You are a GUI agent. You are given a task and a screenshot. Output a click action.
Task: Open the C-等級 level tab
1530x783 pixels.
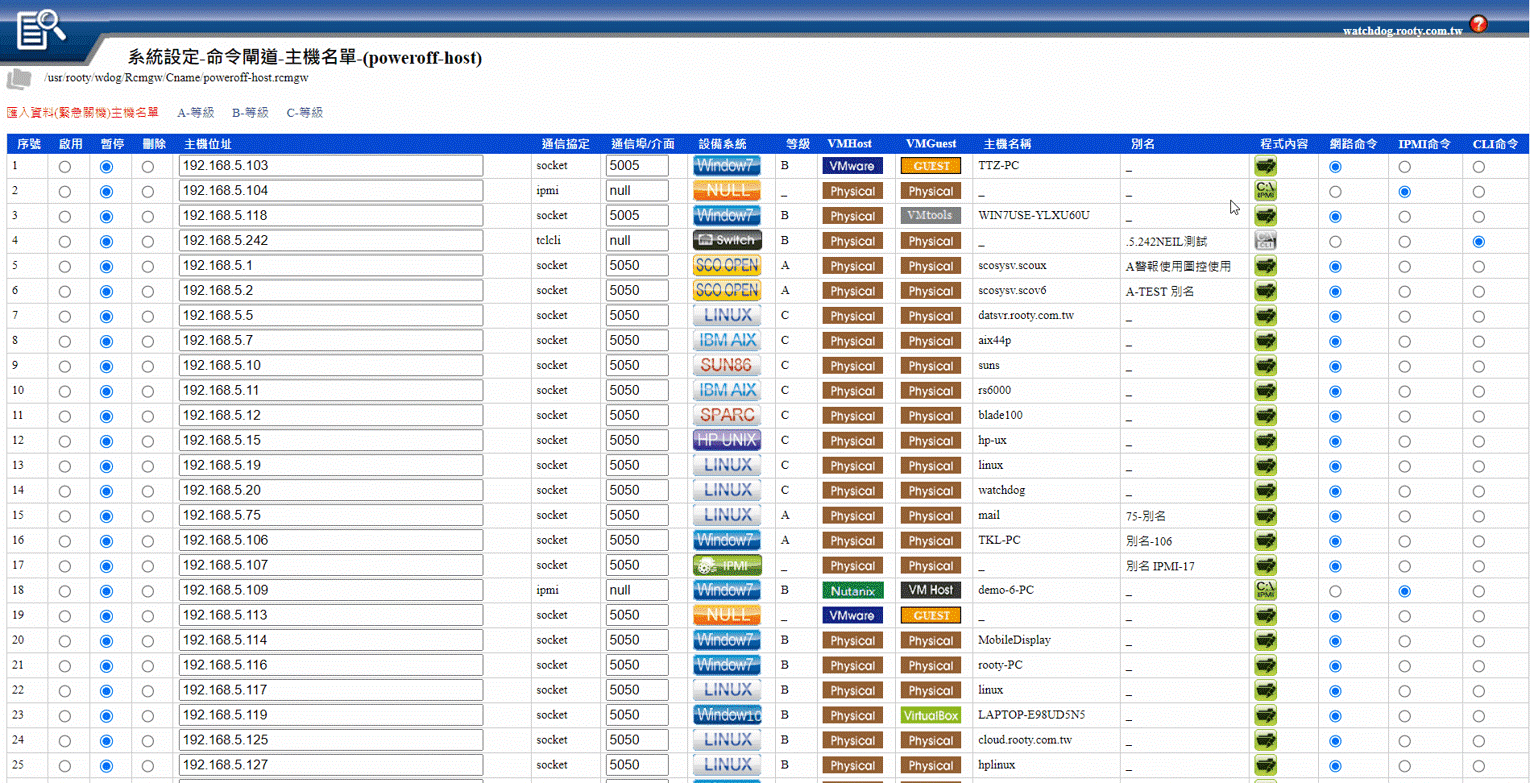305,113
